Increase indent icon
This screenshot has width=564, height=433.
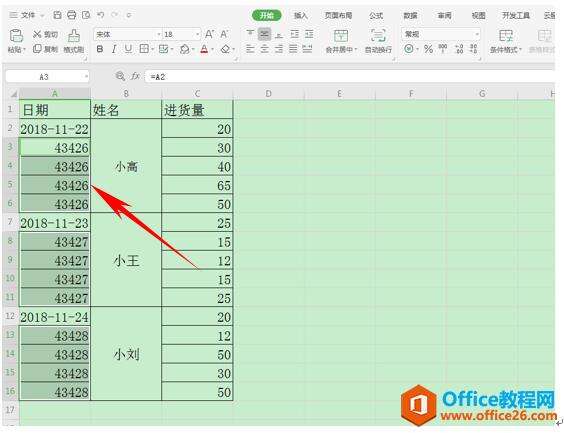pyautogui.click(x=309, y=34)
